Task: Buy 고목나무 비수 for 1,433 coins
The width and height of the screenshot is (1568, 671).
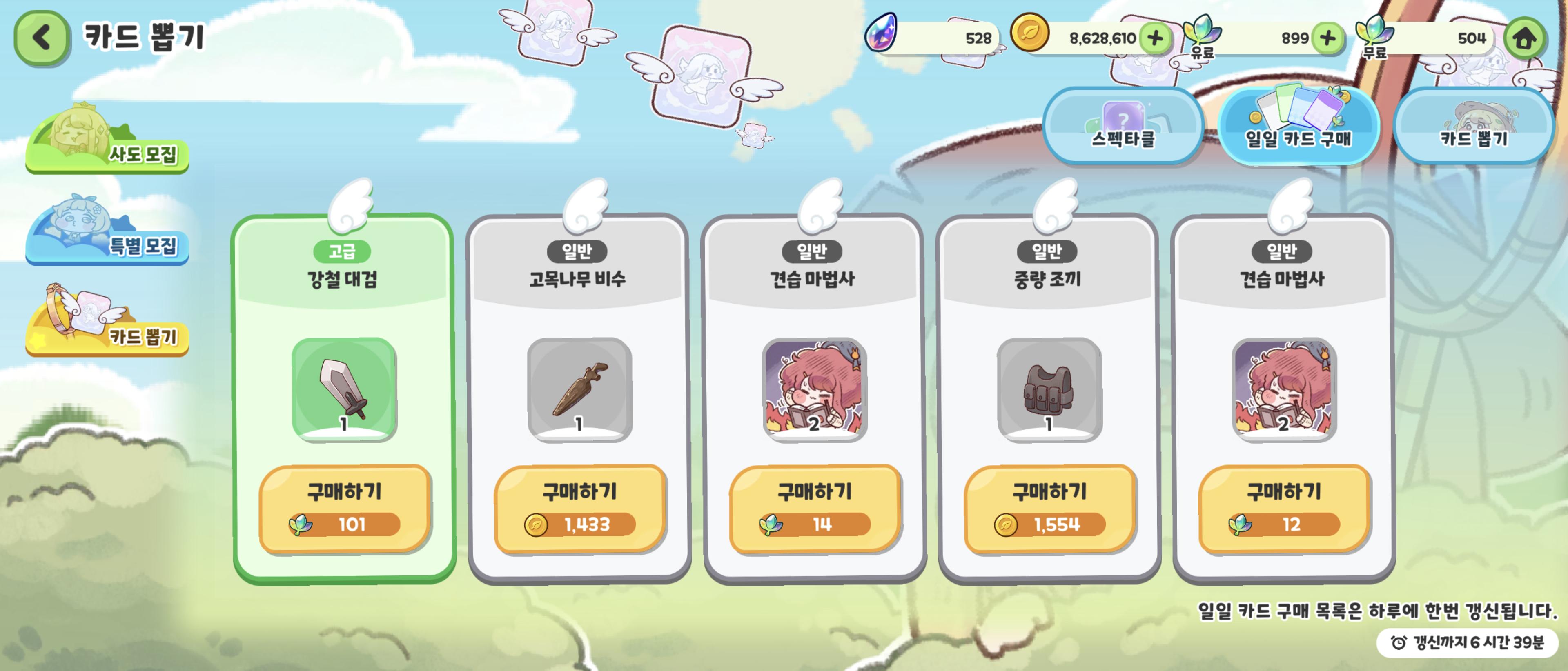Action: coord(580,509)
